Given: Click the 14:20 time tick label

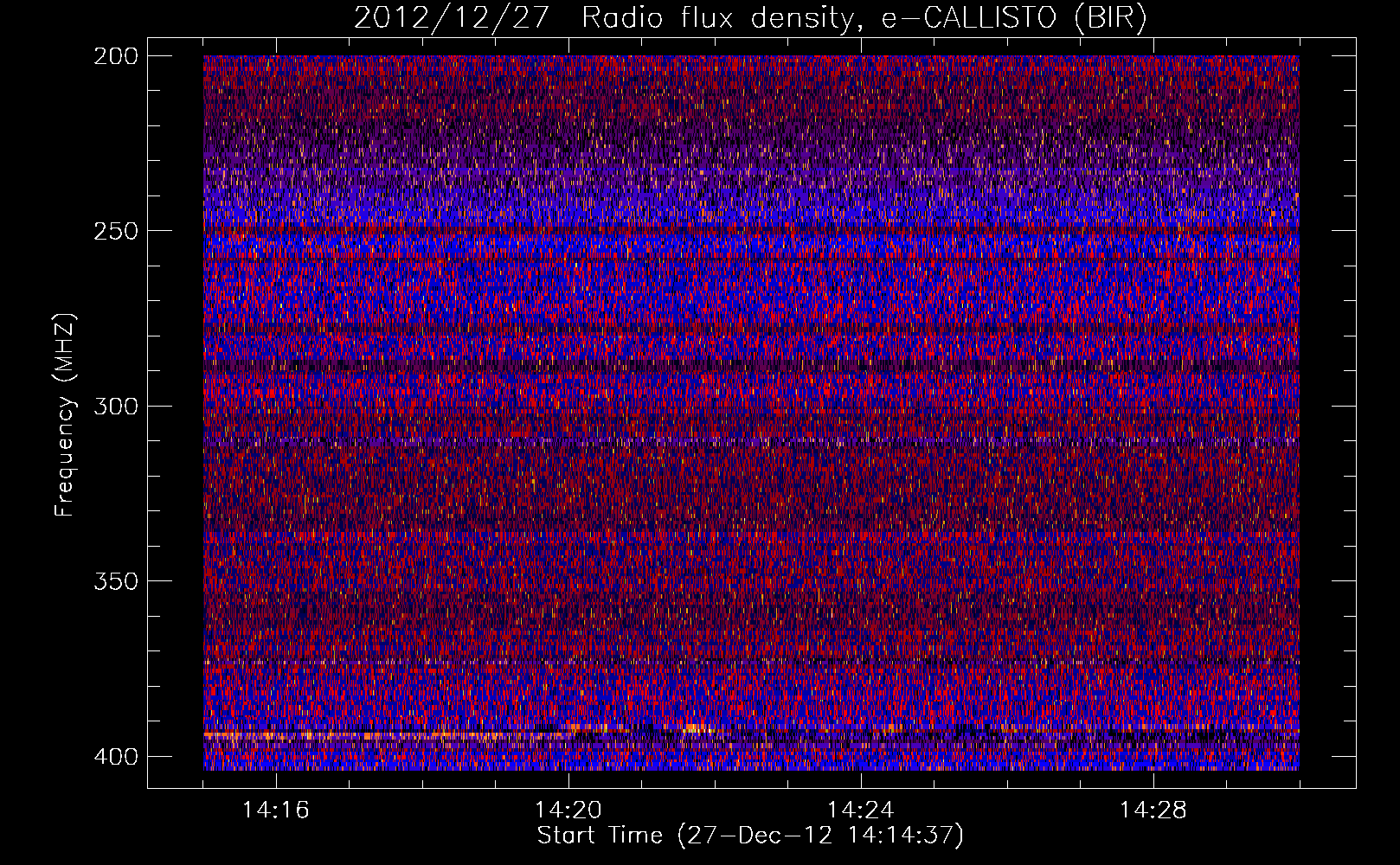Looking at the screenshot, I should 568,811.
